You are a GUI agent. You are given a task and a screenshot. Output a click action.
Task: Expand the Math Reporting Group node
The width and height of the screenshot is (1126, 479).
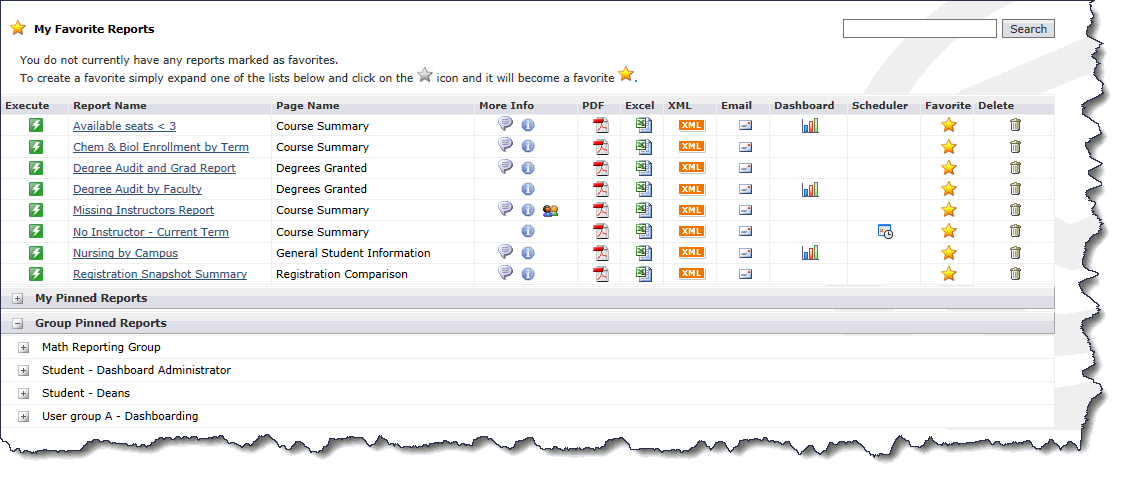(x=24, y=348)
